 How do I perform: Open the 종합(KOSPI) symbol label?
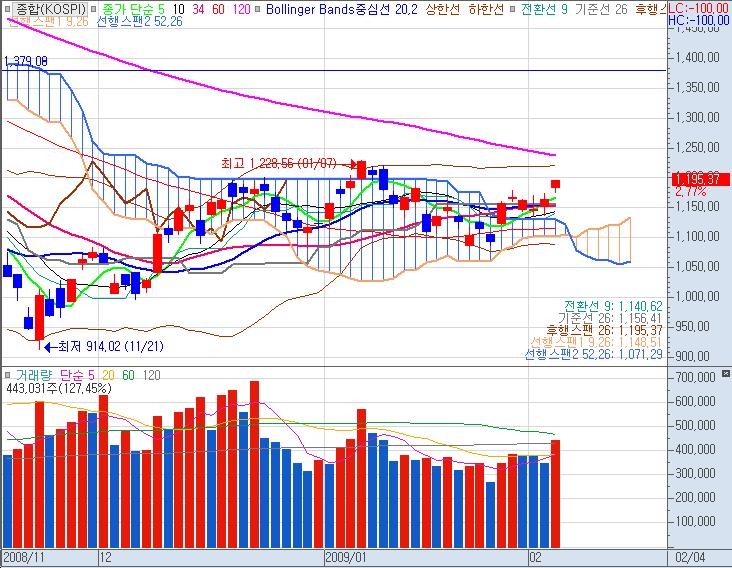(x=43, y=8)
